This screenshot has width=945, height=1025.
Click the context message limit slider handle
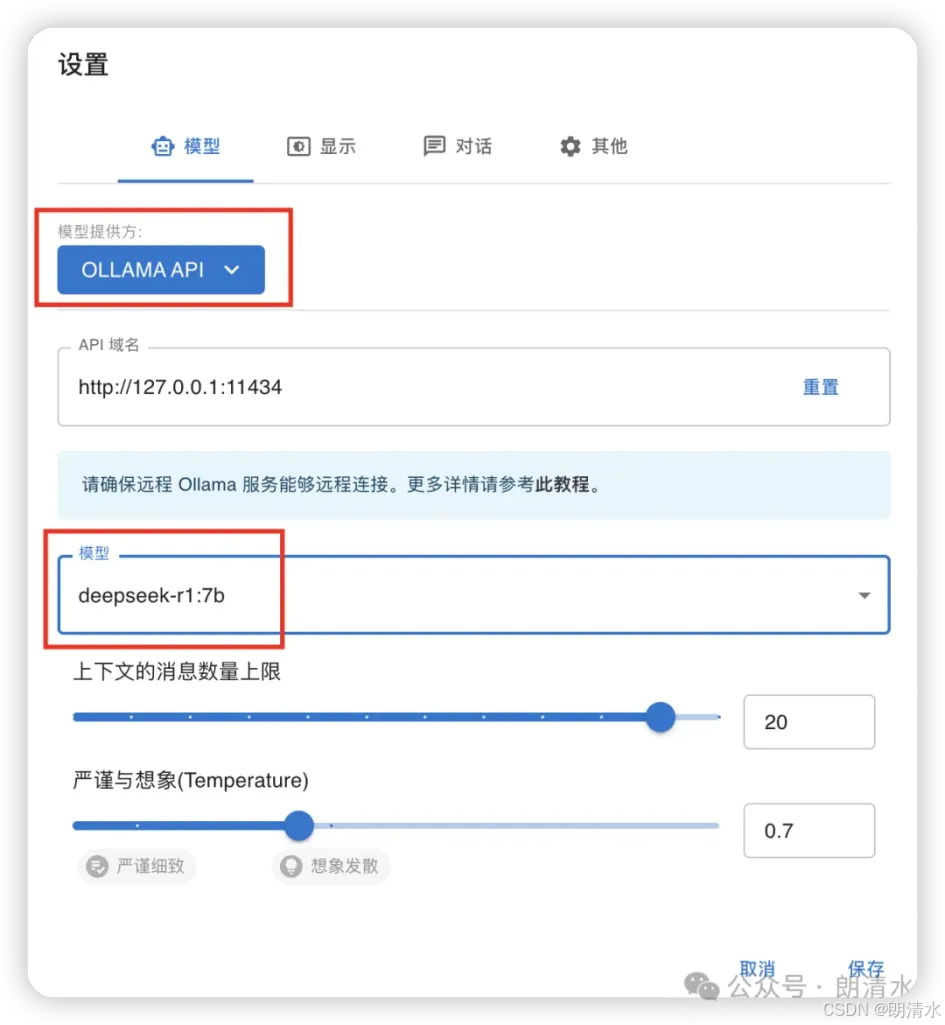click(660, 718)
